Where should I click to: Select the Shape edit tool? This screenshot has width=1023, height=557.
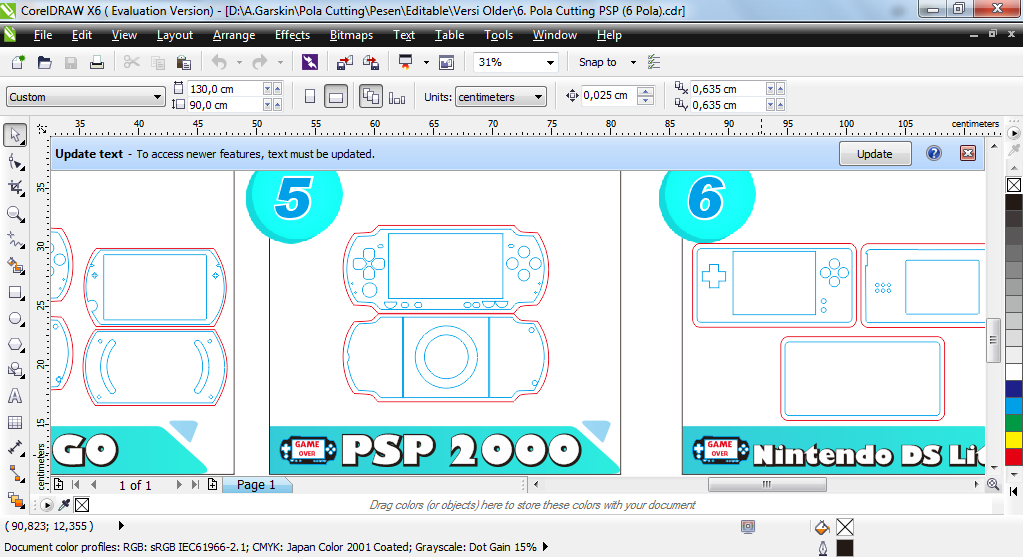pyautogui.click(x=15, y=162)
